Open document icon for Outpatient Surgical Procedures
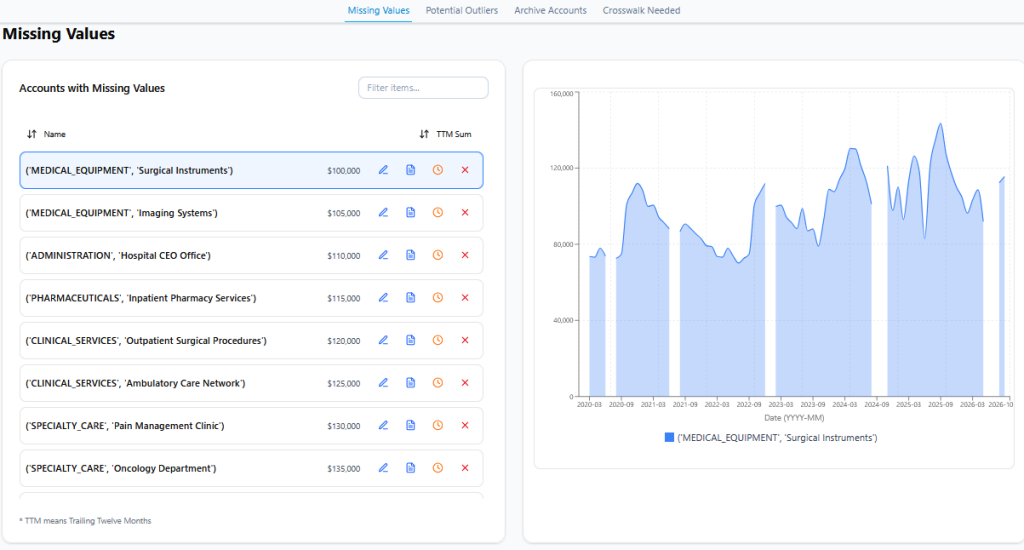This screenshot has width=1024, height=550. coord(411,340)
